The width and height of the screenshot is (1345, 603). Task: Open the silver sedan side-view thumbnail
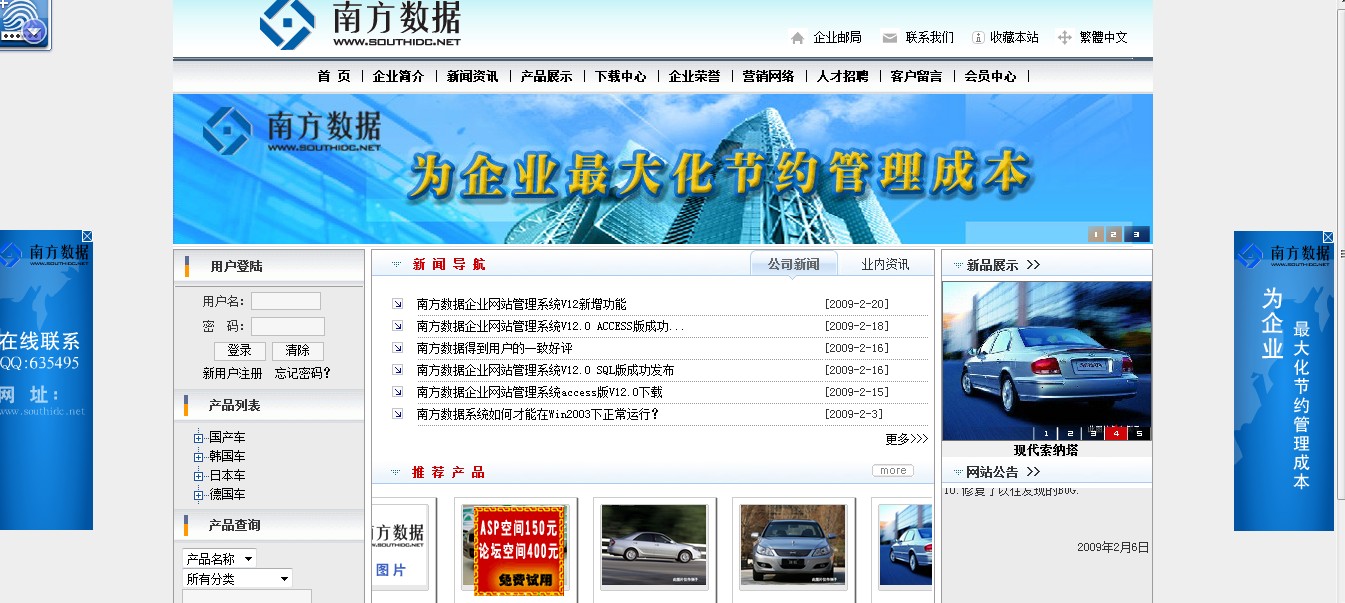[653, 545]
